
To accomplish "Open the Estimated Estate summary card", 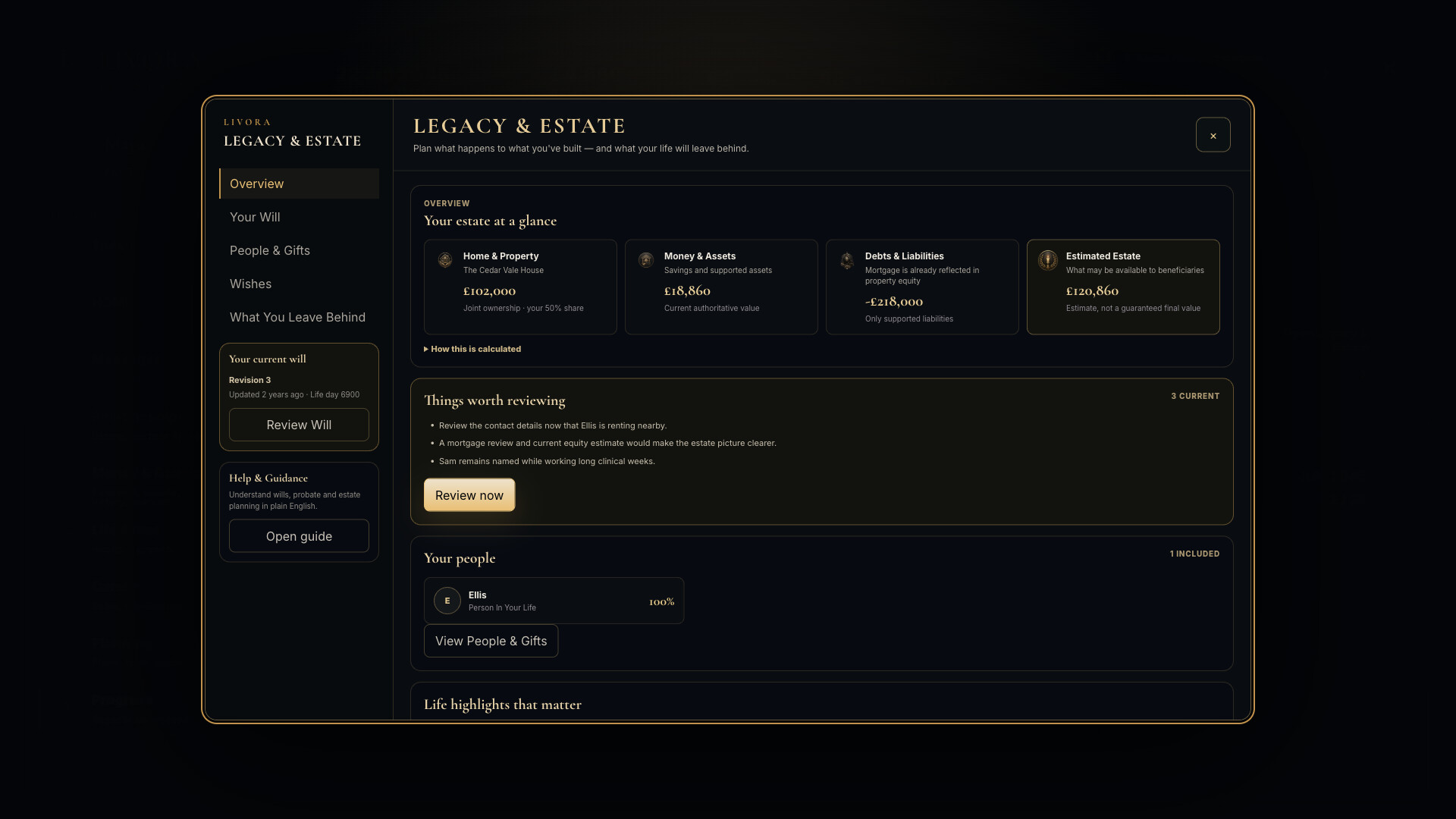I will tap(1123, 287).
